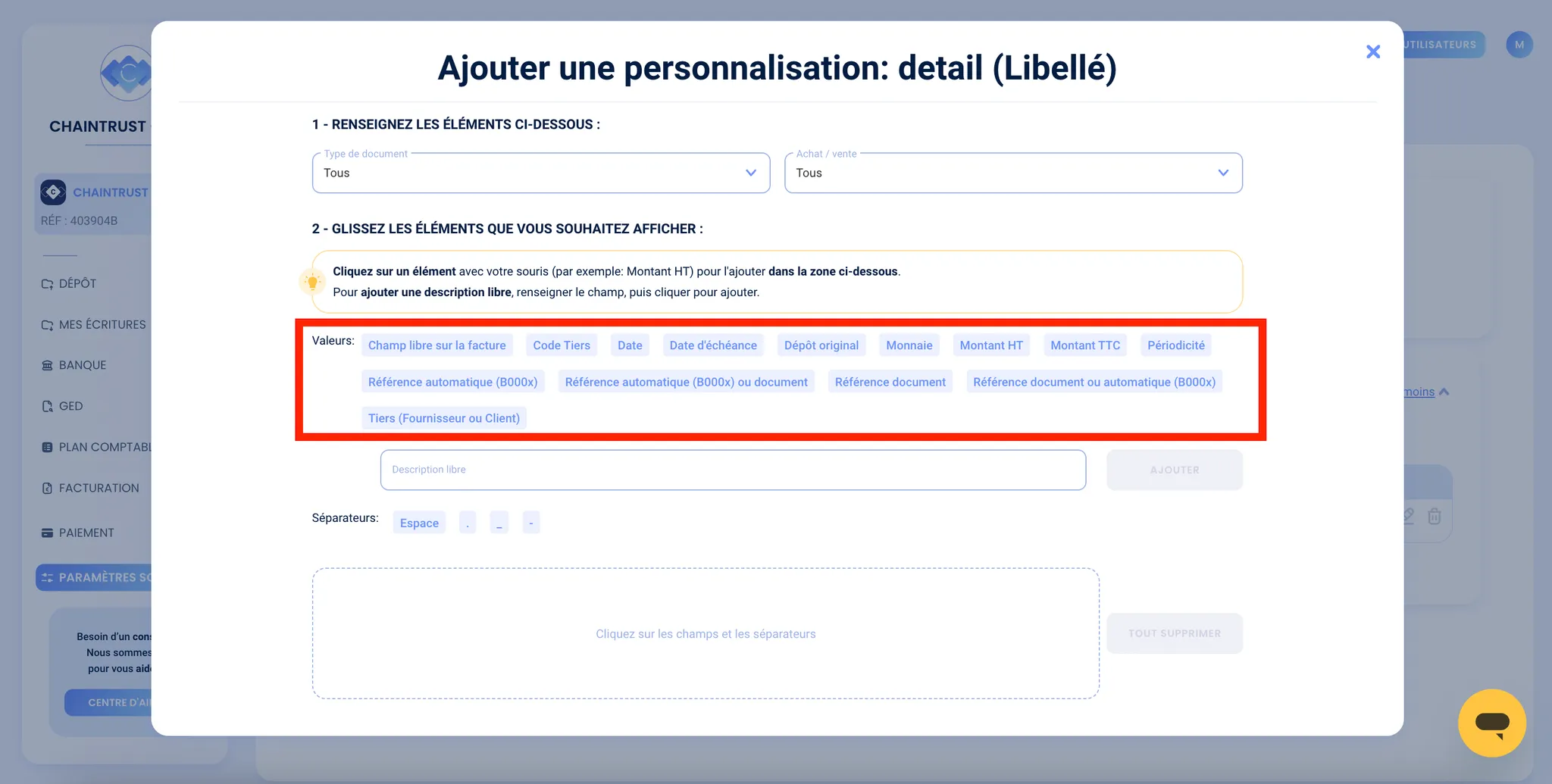Insert the hyphen separator chip
Viewport: 1552px width, 784px height.
pos(531,523)
